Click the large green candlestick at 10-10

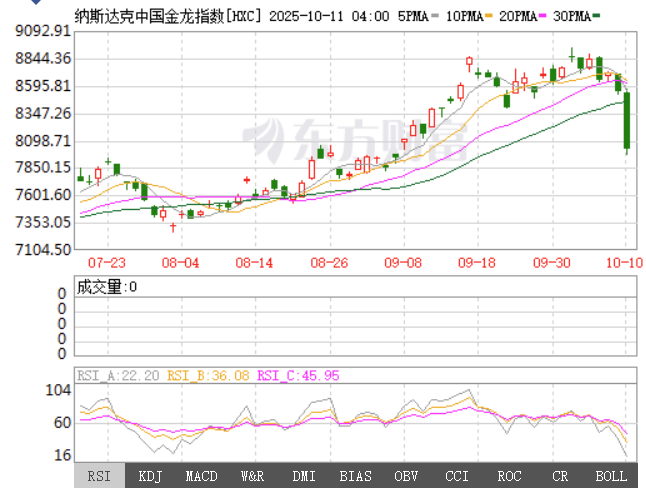tap(627, 121)
